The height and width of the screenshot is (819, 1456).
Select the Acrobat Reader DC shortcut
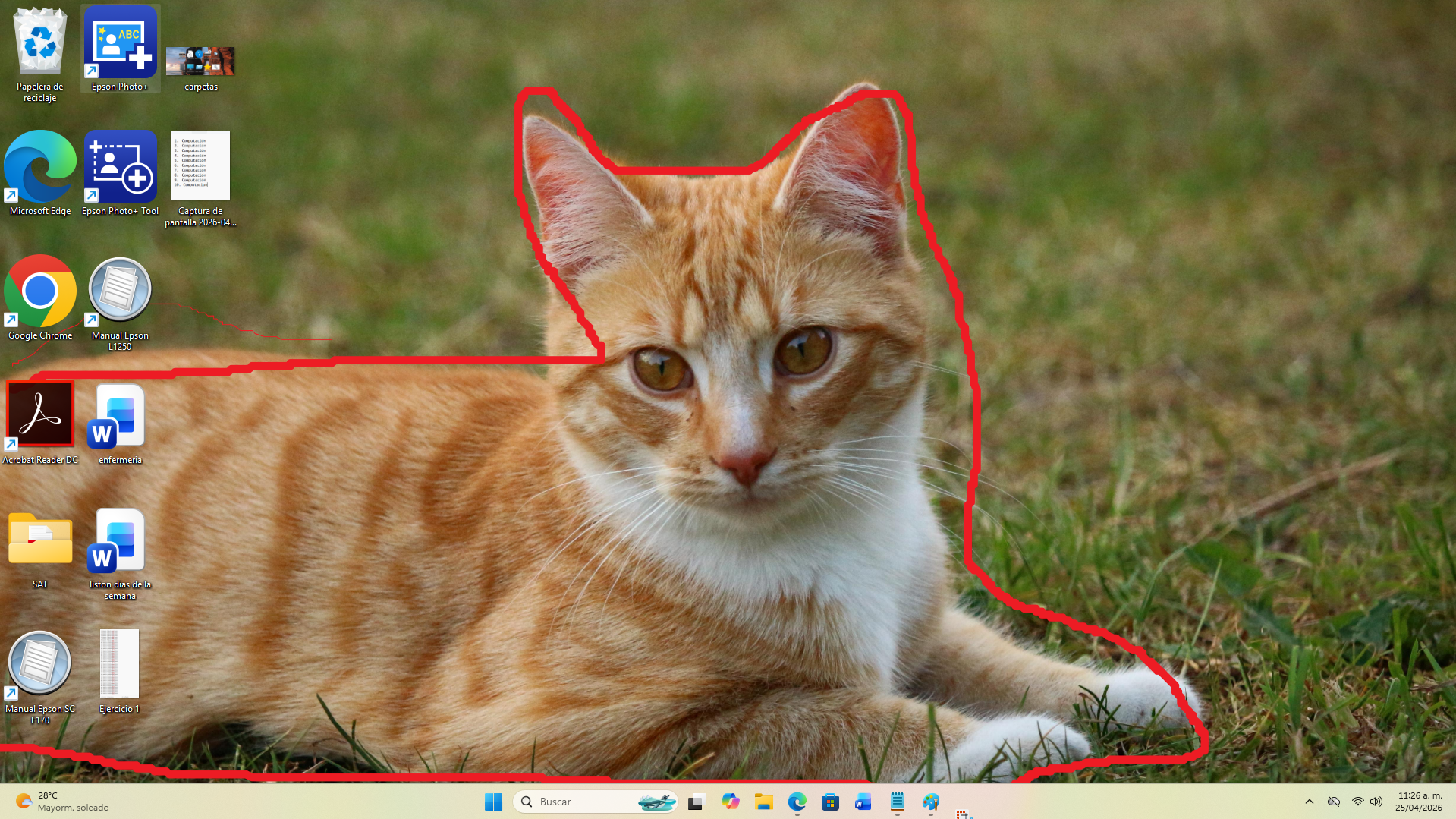tap(40, 414)
